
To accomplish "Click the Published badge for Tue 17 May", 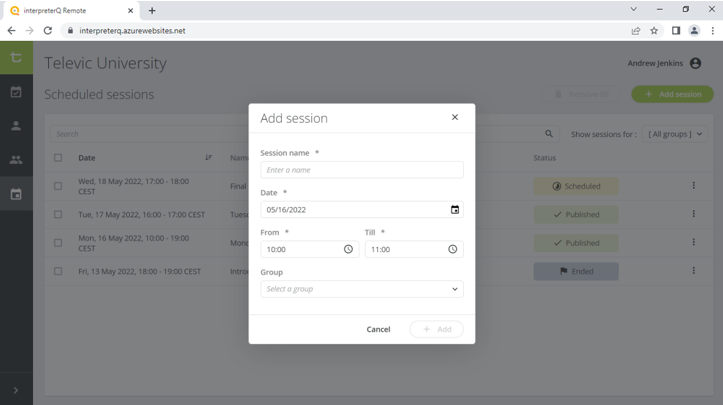I will click(576, 214).
